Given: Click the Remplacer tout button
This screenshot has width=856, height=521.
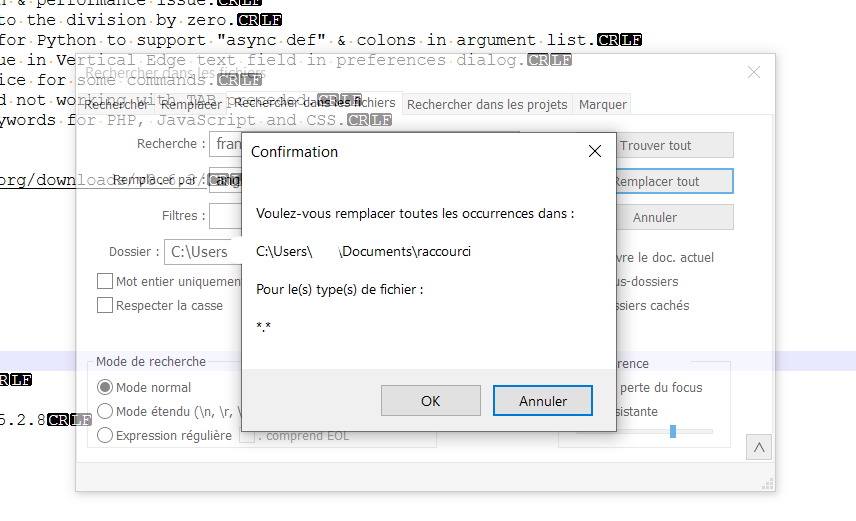Looking at the screenshot, I should [675, 181].
